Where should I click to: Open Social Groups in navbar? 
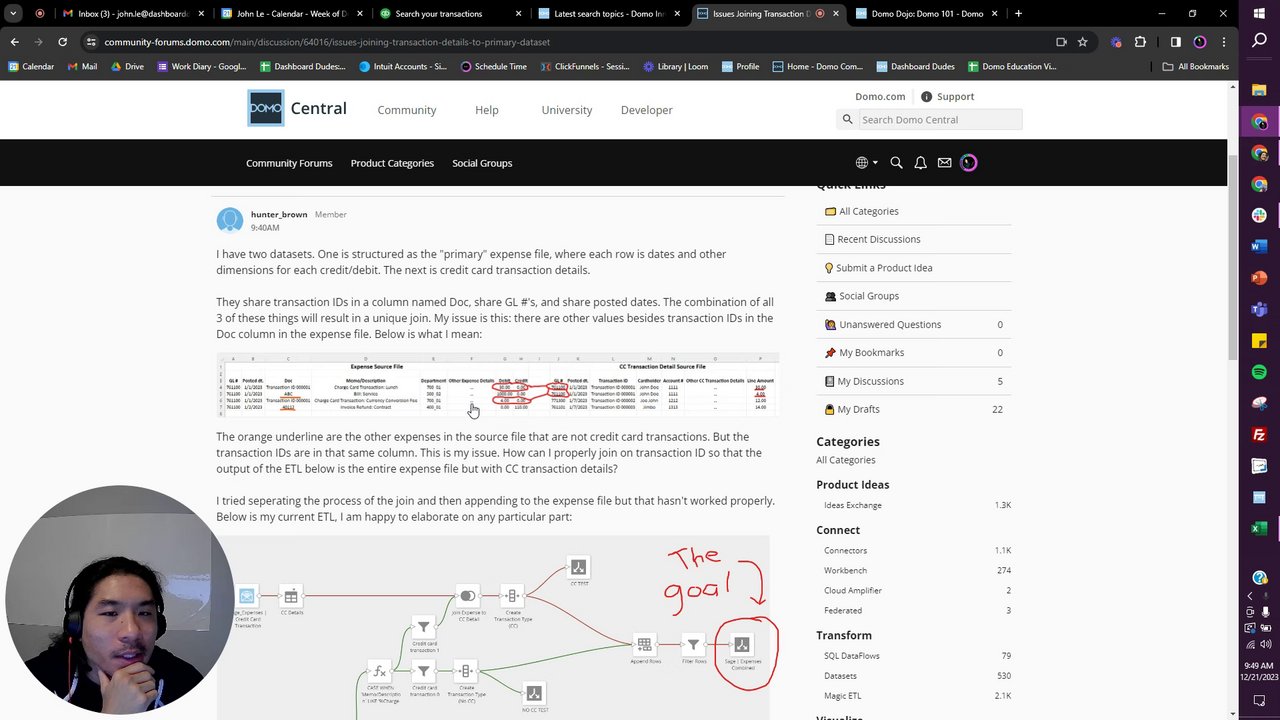482,163
